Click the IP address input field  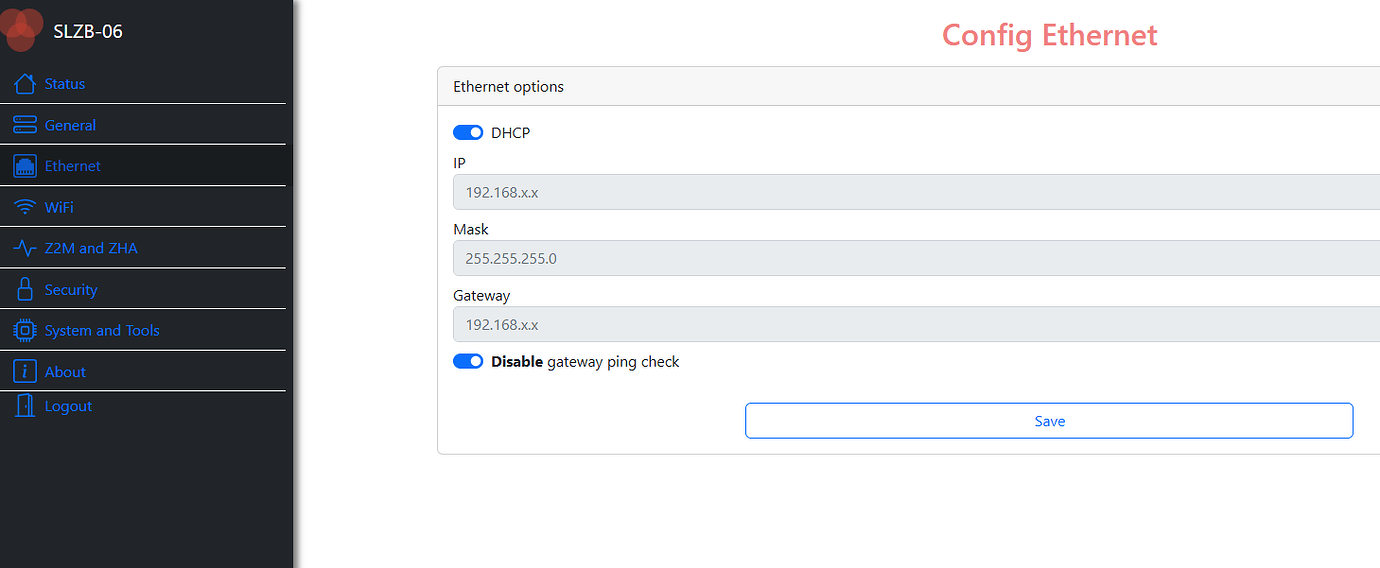click(x=916, y=192)
